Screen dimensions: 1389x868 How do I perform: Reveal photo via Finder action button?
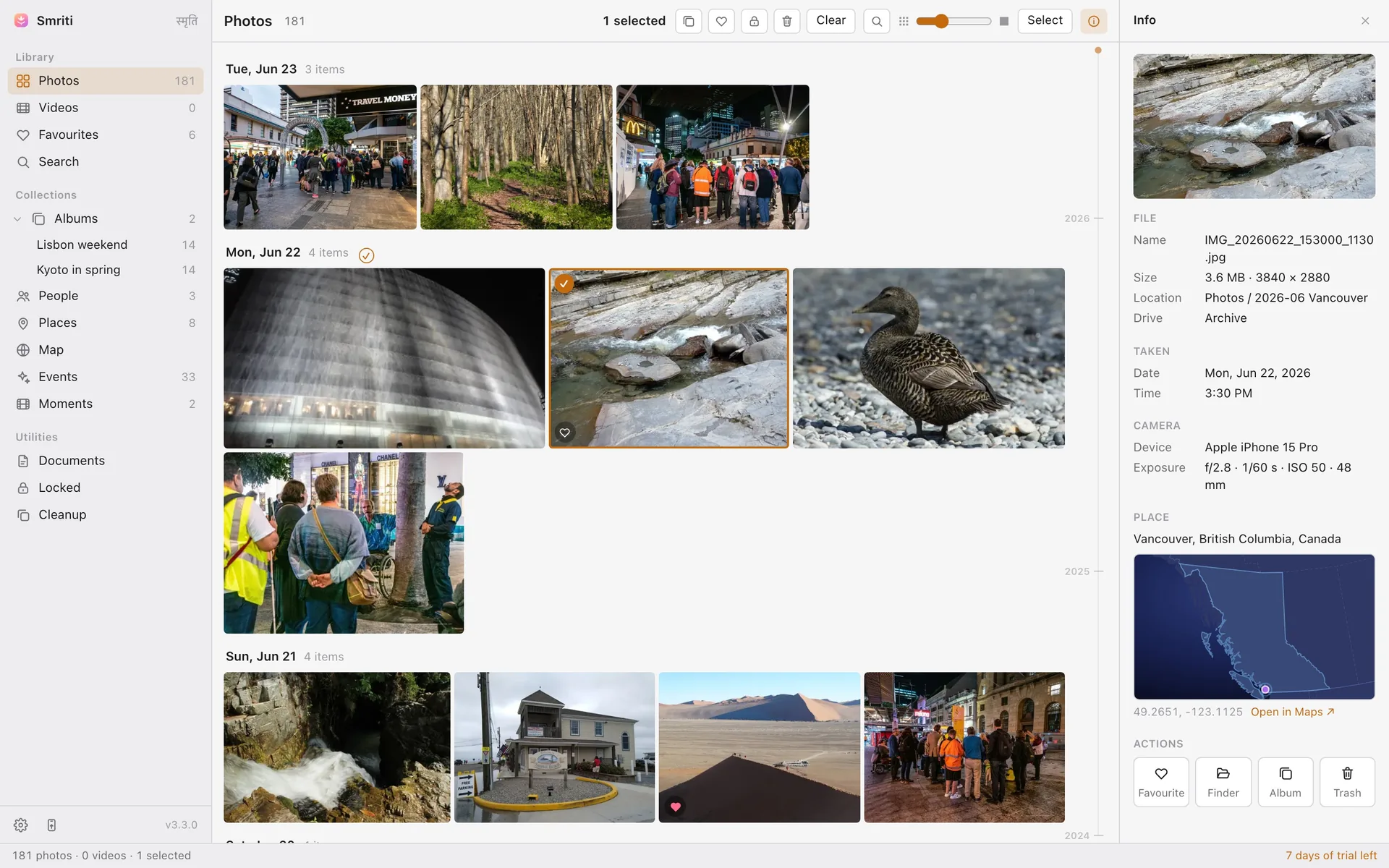(1223, 782)
